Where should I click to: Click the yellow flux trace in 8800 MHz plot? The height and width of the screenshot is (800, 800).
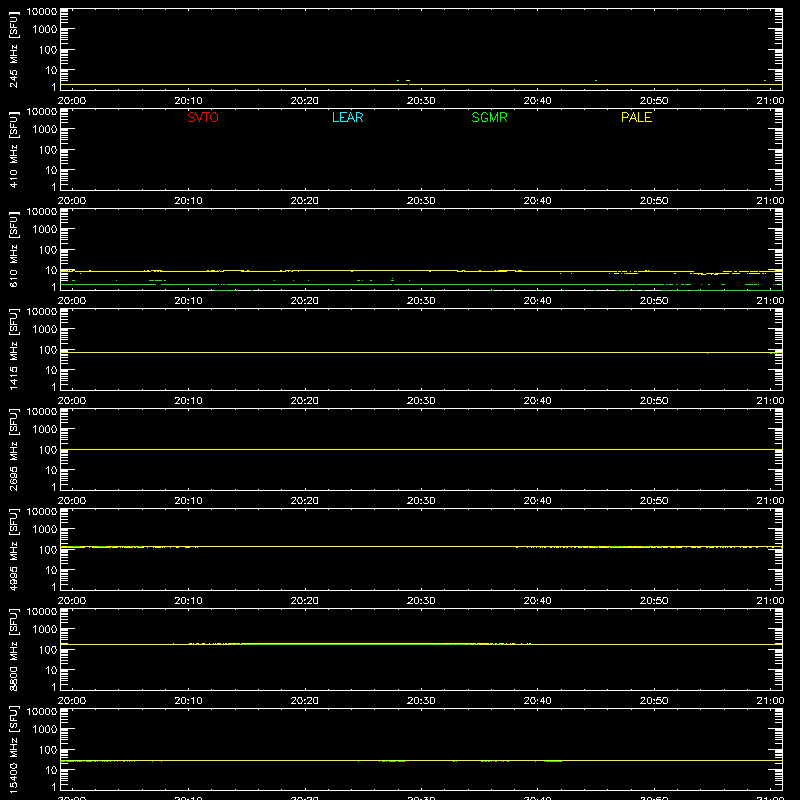421,644
